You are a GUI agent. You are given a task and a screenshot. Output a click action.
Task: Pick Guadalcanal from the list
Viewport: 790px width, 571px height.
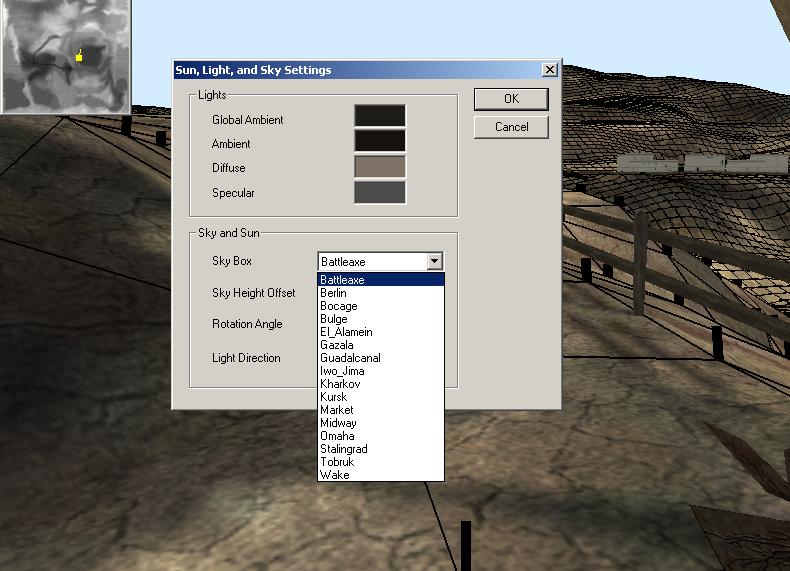[381, 358]
